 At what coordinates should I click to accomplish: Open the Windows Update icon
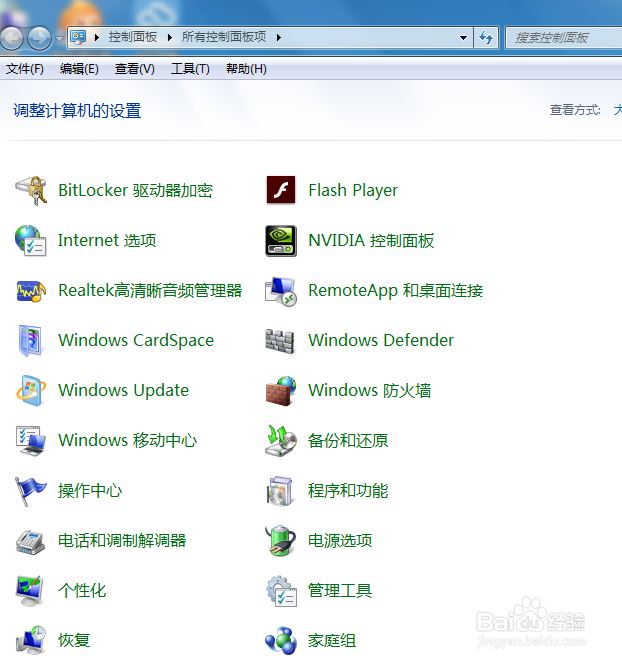point(30,390)
